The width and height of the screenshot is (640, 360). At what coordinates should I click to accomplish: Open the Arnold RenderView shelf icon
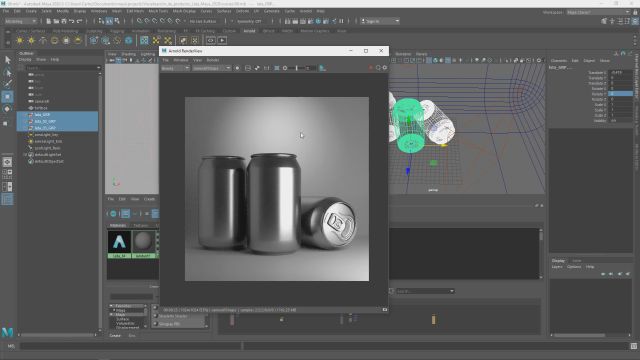point(211,40)
